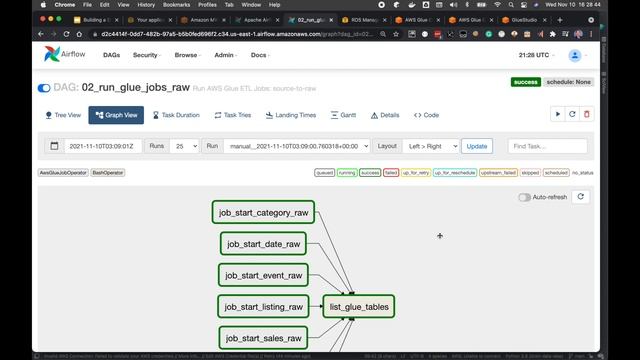Screen dimensions: 640x360
Task: Click the execution date input field
Action: coord(103,146)
